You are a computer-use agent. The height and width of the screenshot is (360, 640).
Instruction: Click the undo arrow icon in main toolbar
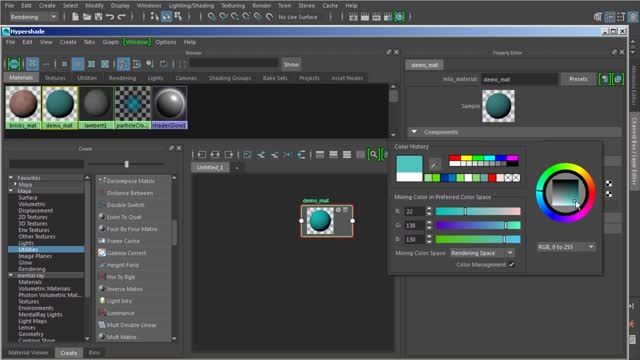tap(110, 17)
